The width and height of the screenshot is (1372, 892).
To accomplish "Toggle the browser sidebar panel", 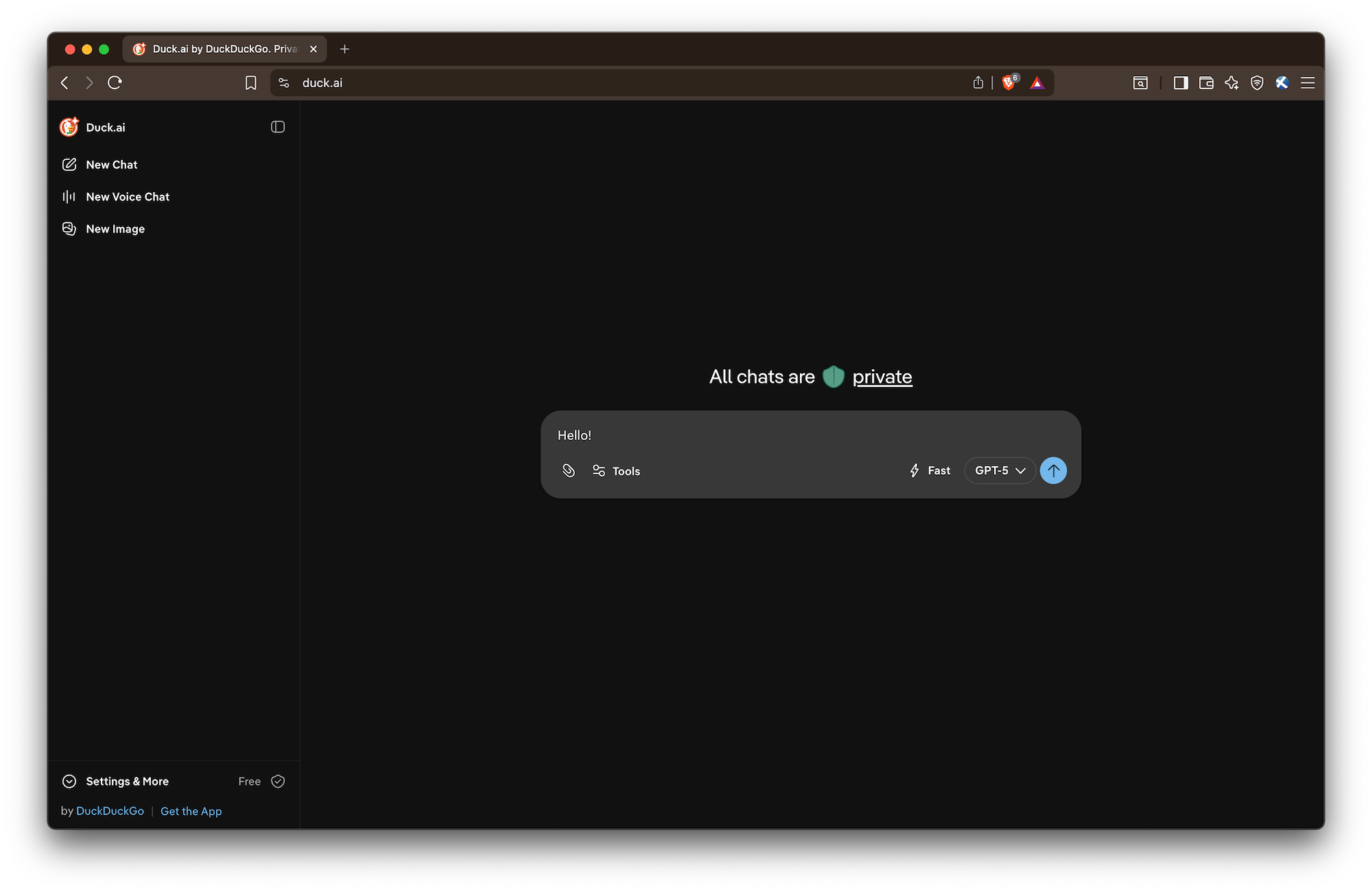I will [1181, 83].
